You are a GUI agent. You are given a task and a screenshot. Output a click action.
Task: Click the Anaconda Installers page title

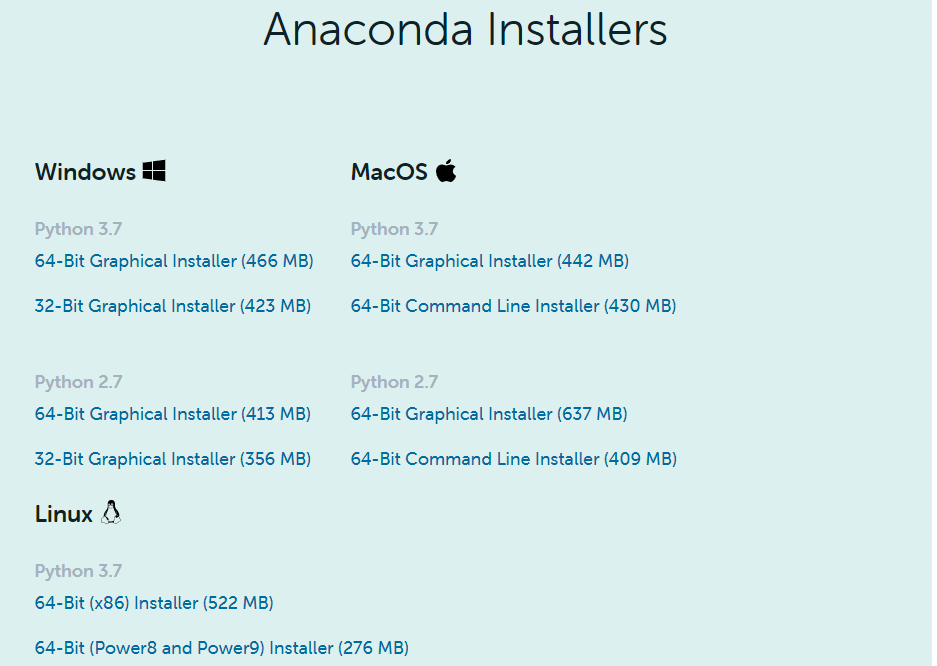(x=465, y=30)
